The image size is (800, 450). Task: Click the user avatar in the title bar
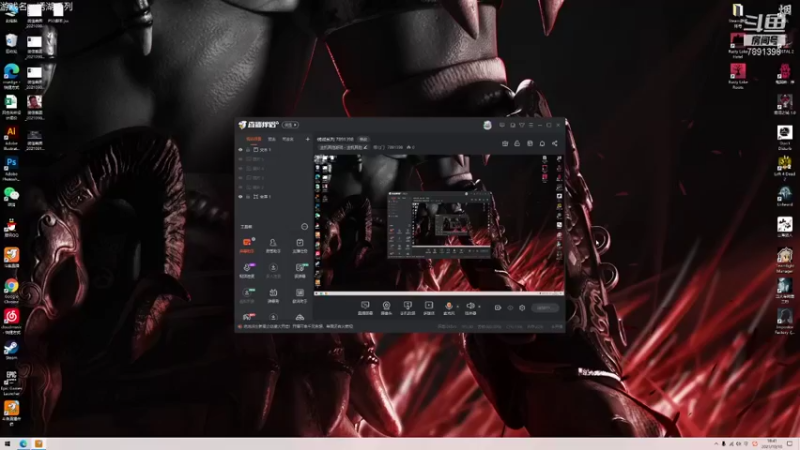pyautogui.click(x=487, y=125)
